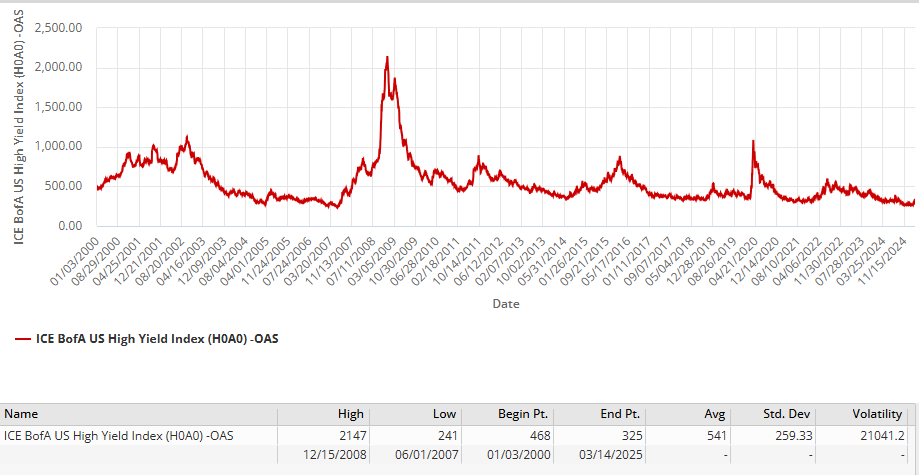Viewport: 919px width, 475px height.
Task: Click the 05/17/2016 x-axis date label
Action: click(607, 262)
